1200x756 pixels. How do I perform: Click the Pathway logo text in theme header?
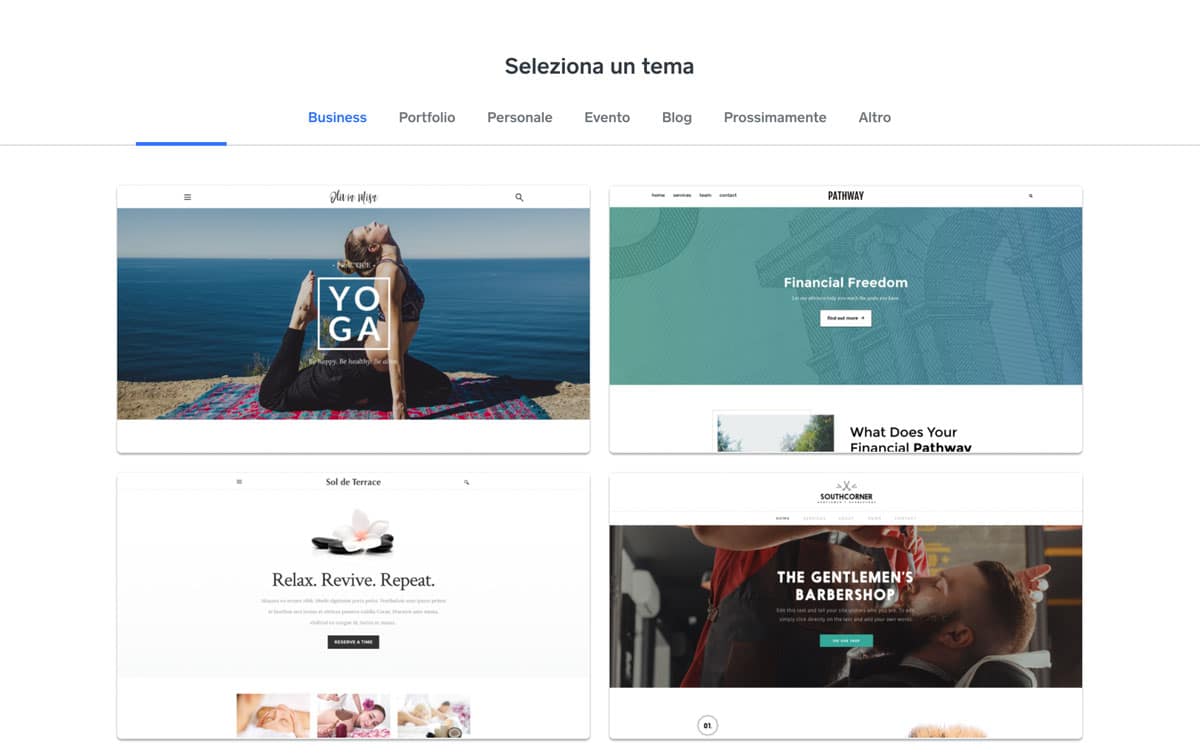click(x=846, y=196)
